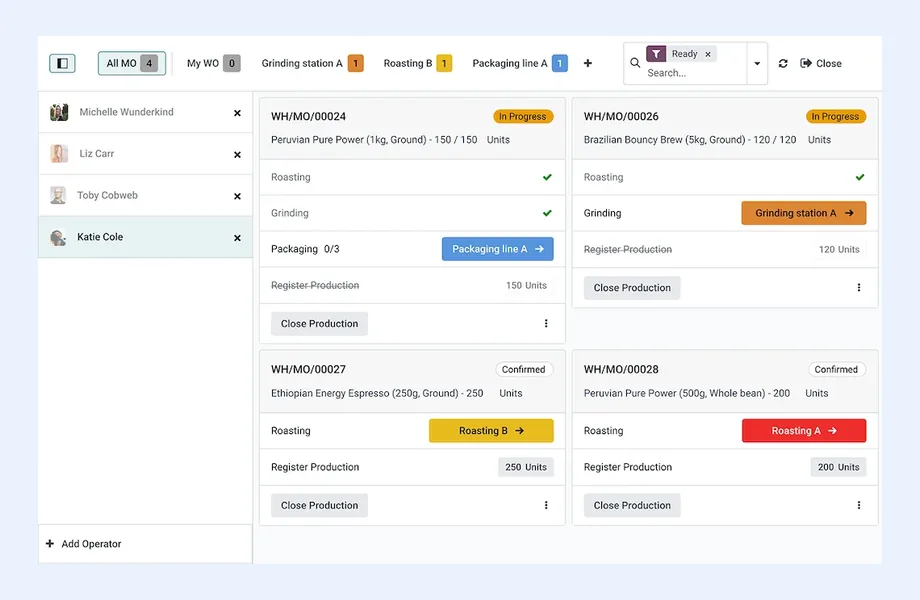Close Production for WH/MO/00027

coord(319,506)
